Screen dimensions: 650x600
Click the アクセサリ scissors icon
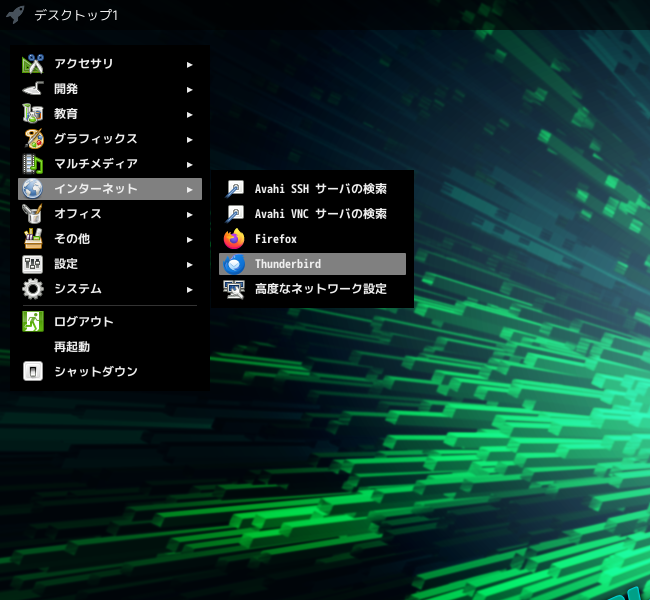33,64
